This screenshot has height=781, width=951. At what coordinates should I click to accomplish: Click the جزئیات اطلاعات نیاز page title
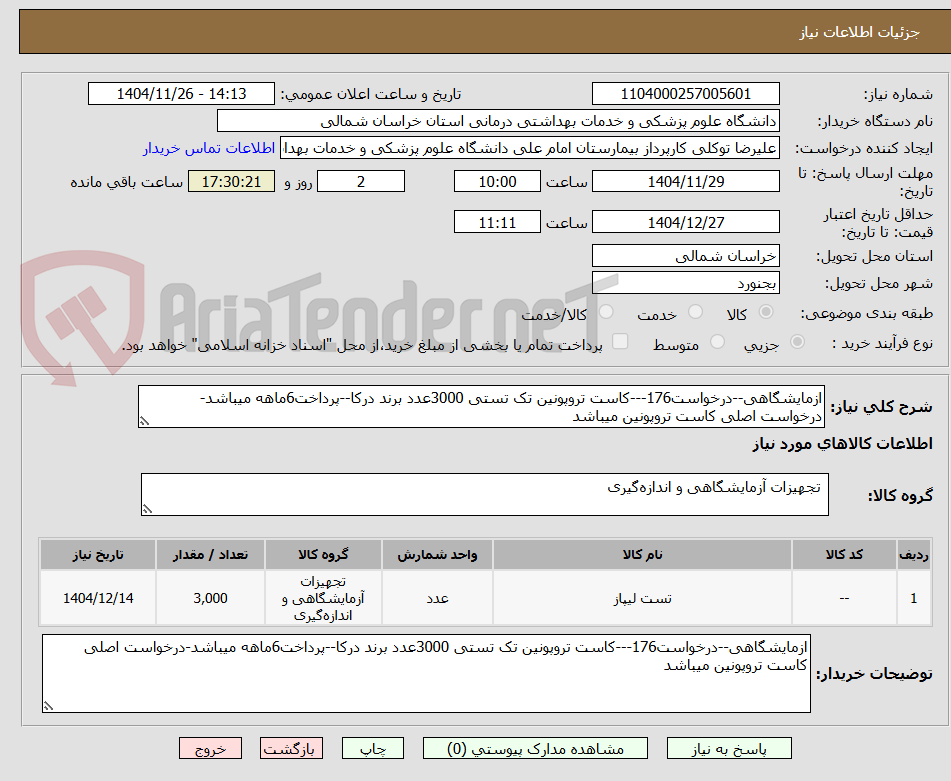pos(859,32)
